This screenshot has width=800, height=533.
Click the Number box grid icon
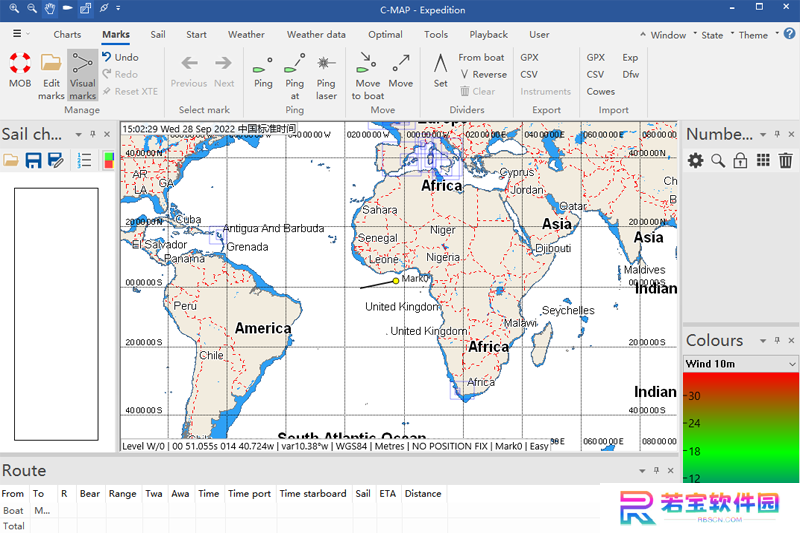(x=763, y=160)
